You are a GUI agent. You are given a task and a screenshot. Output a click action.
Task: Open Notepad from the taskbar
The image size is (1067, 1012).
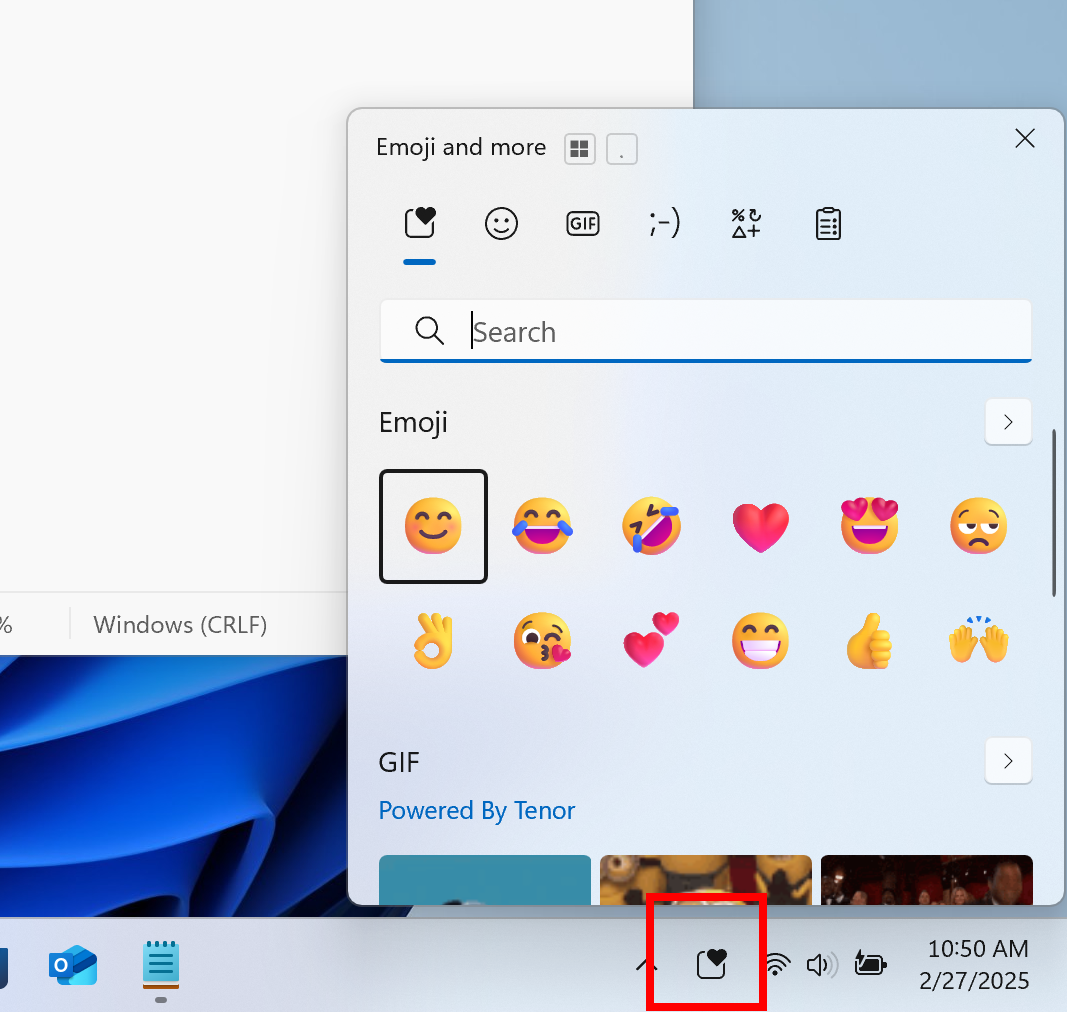pyautogui.click(x=160, y=964)
